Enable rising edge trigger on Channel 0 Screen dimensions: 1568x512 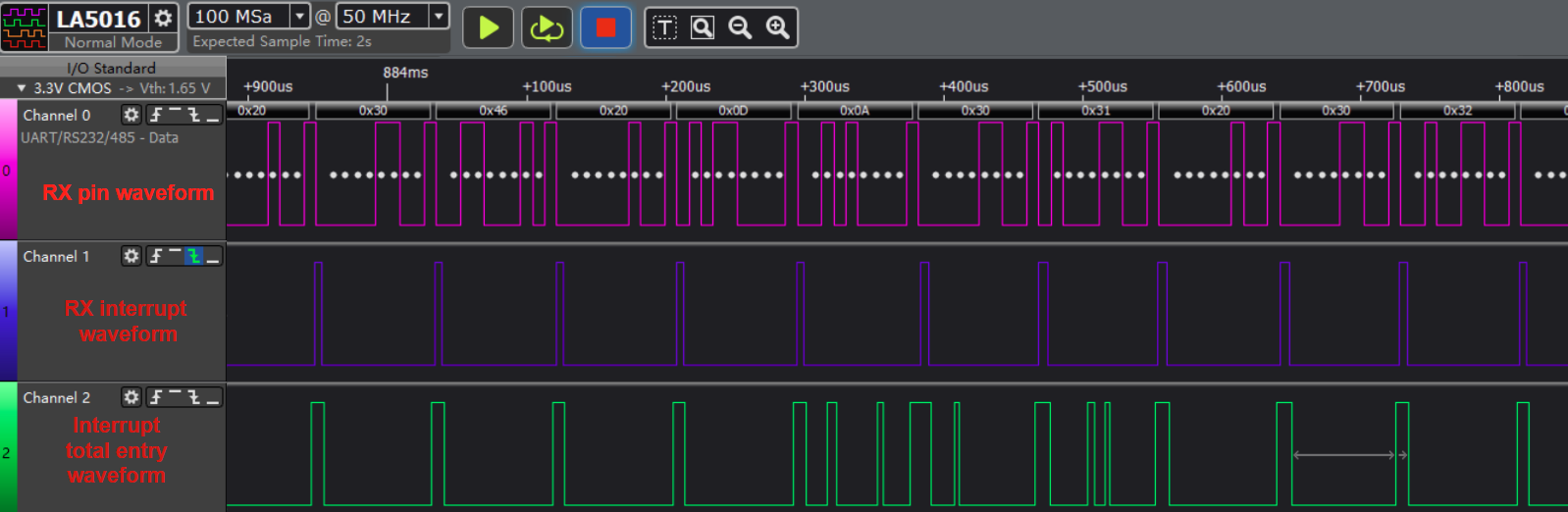point(156,115)
